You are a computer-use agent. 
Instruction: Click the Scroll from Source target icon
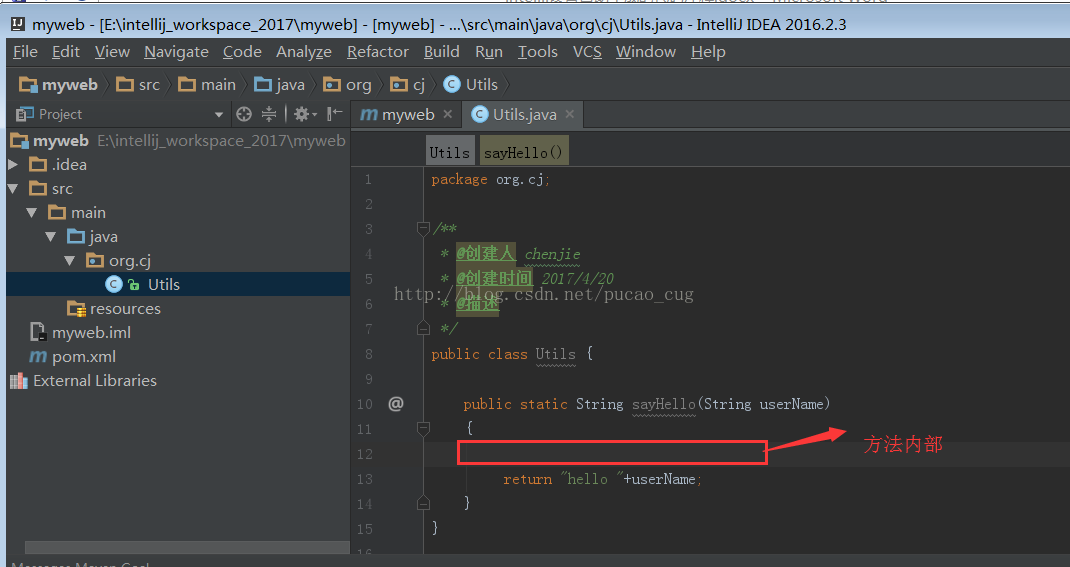(x=244, y=114)
